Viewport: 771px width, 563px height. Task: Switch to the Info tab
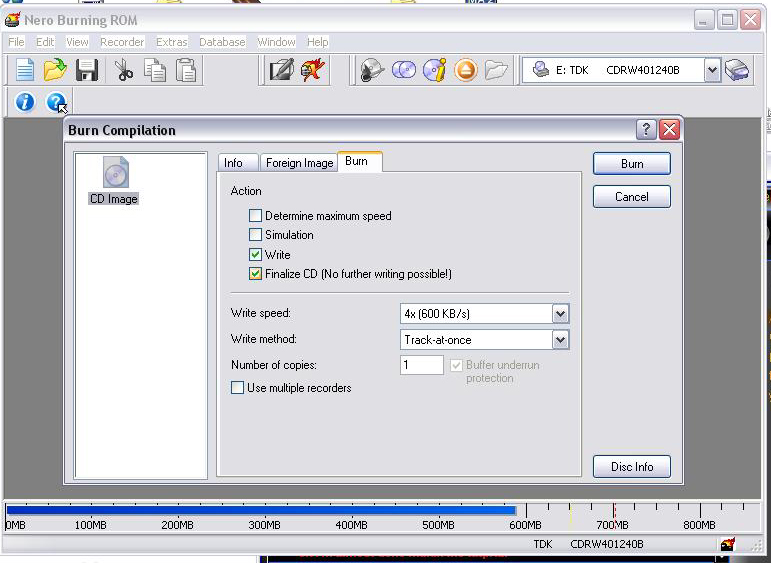(x=237, y=163)
